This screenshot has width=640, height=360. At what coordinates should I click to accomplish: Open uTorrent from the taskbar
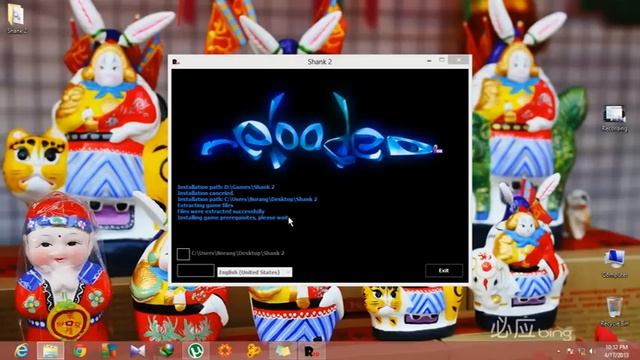coord(196,351)
